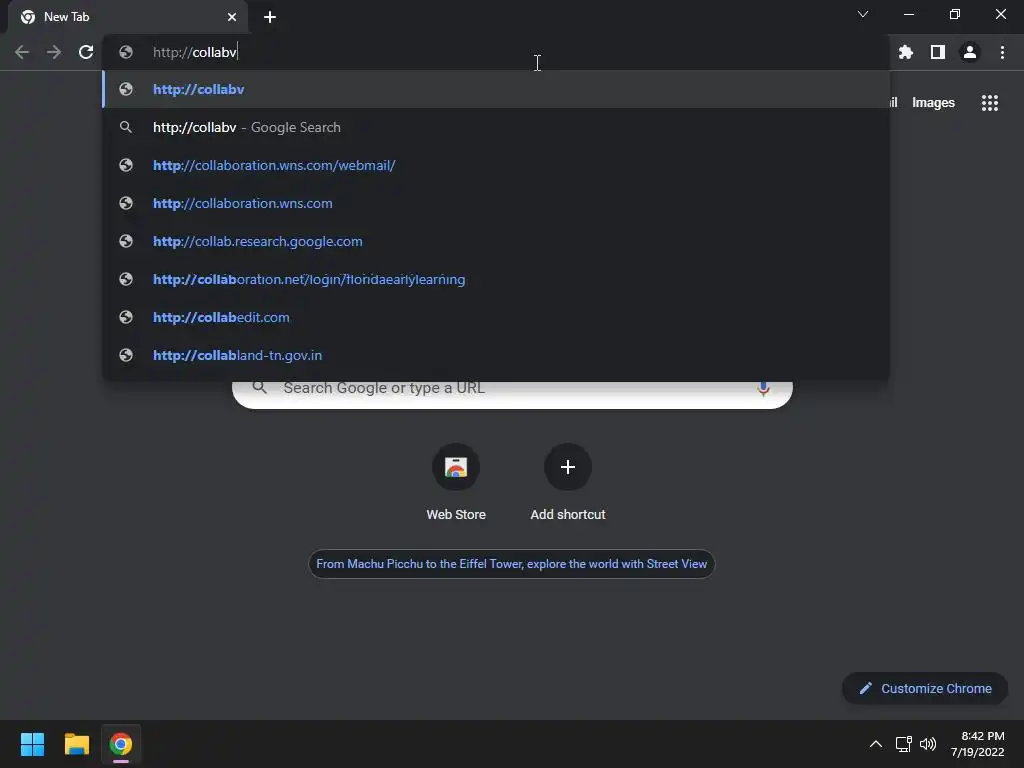Go back using the back arrow

point(22,52)
